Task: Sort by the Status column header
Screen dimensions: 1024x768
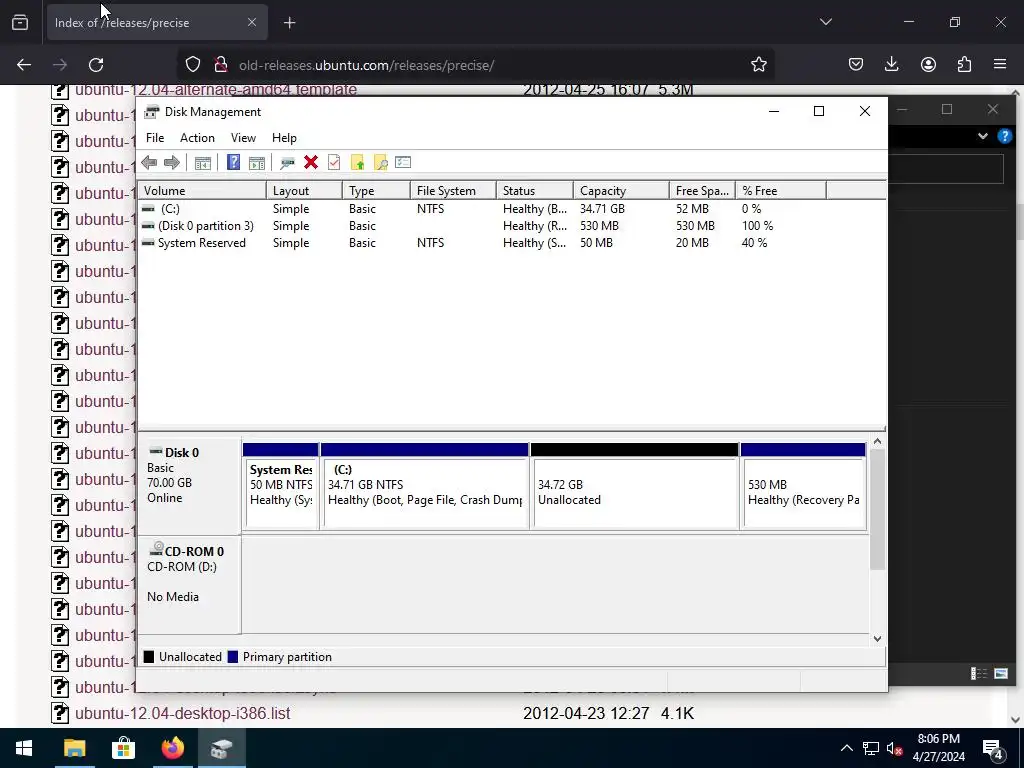Action: (535, 191)
